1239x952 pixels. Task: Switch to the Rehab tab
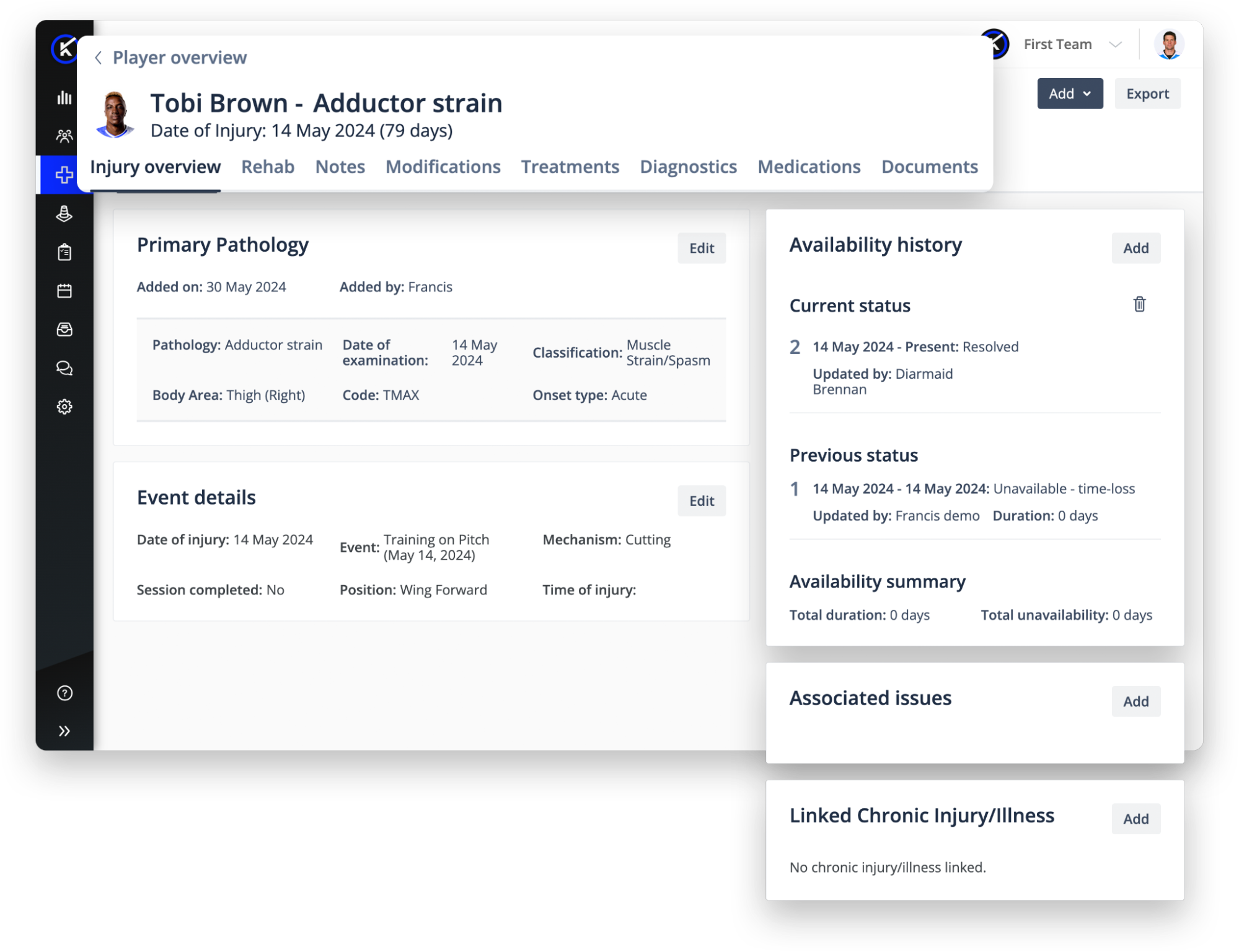tap(268, 167)
